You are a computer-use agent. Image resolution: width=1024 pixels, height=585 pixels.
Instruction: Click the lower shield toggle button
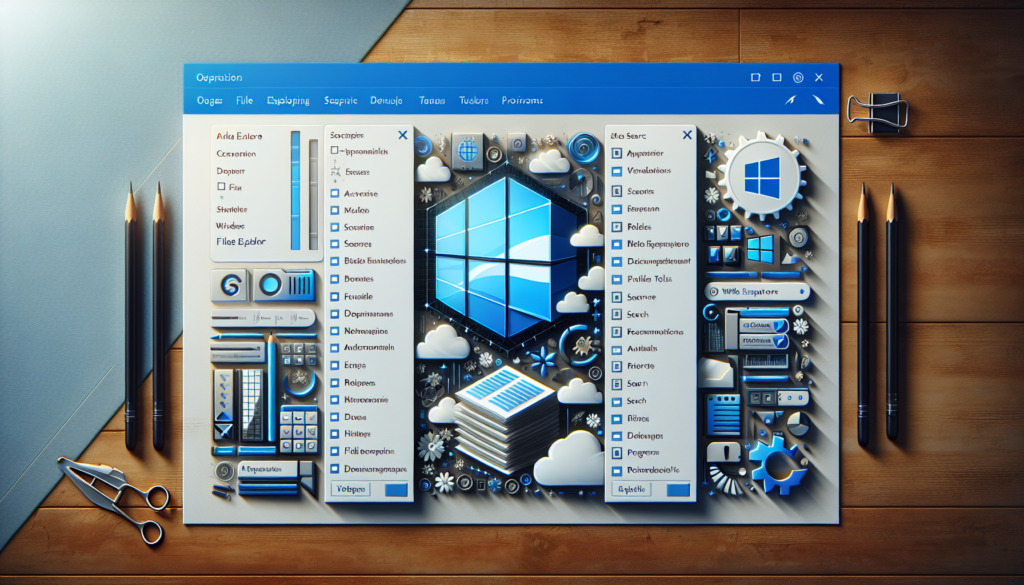coord(763,341)
